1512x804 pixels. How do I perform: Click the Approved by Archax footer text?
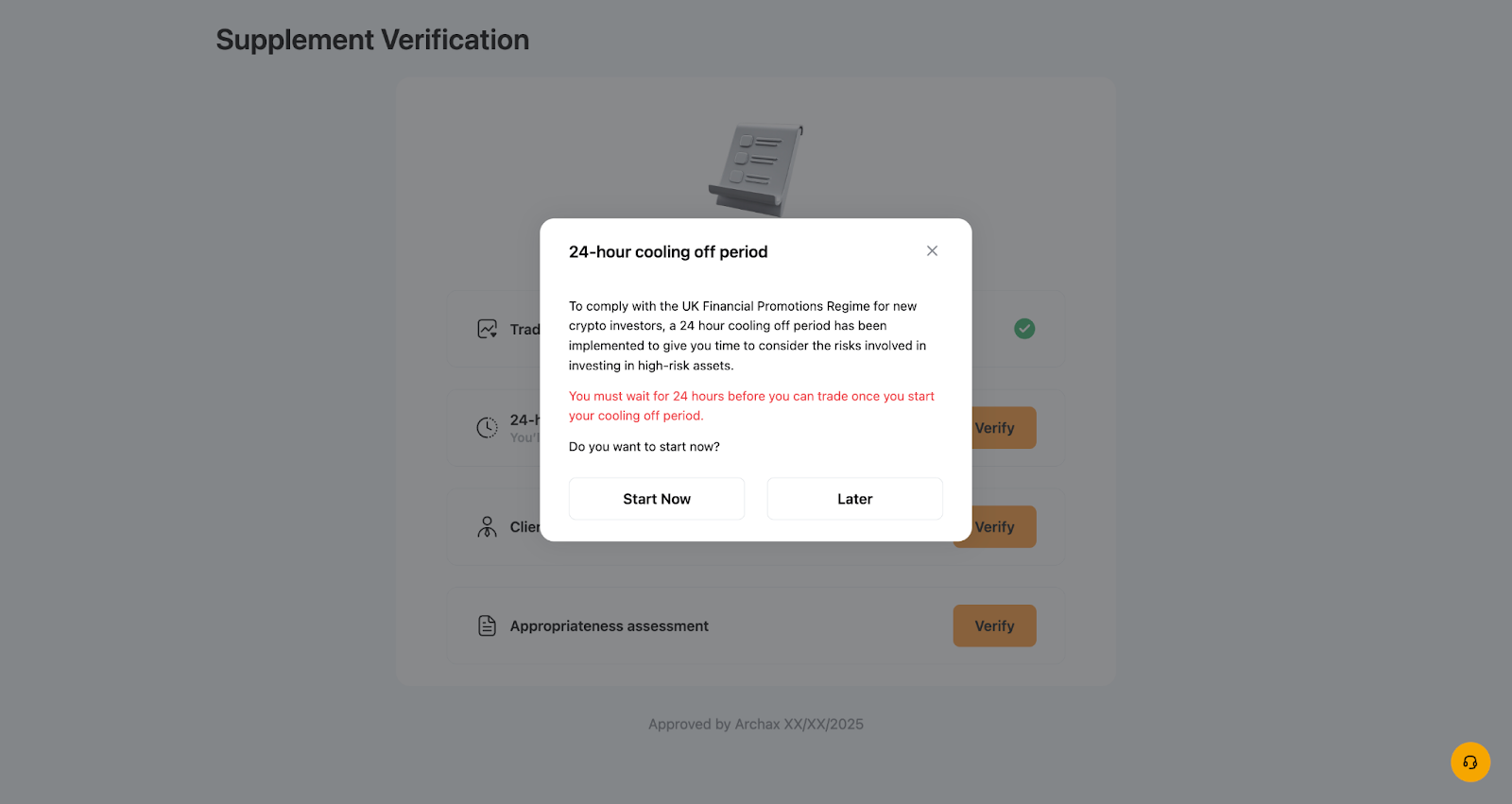(756, 725)
